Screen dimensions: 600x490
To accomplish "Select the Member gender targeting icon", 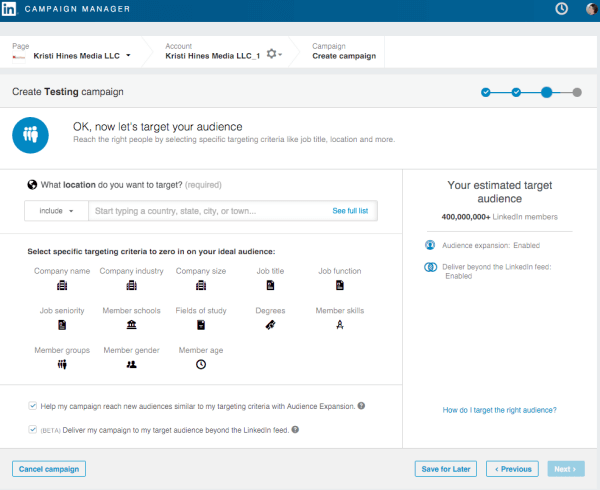I will pyautogui.click(x=132, y=365).
